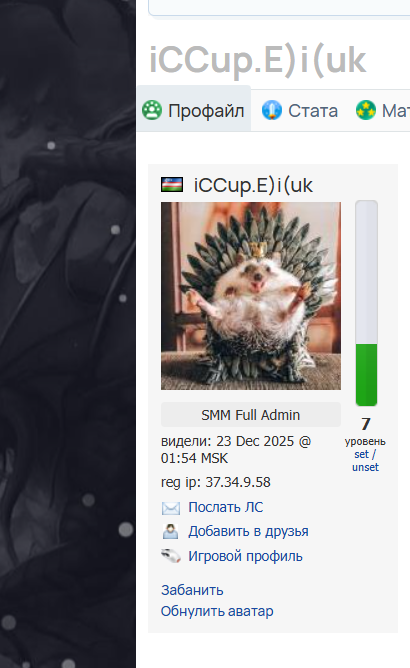Open the partially visible Ма… tab

click(x=382, y=110)
